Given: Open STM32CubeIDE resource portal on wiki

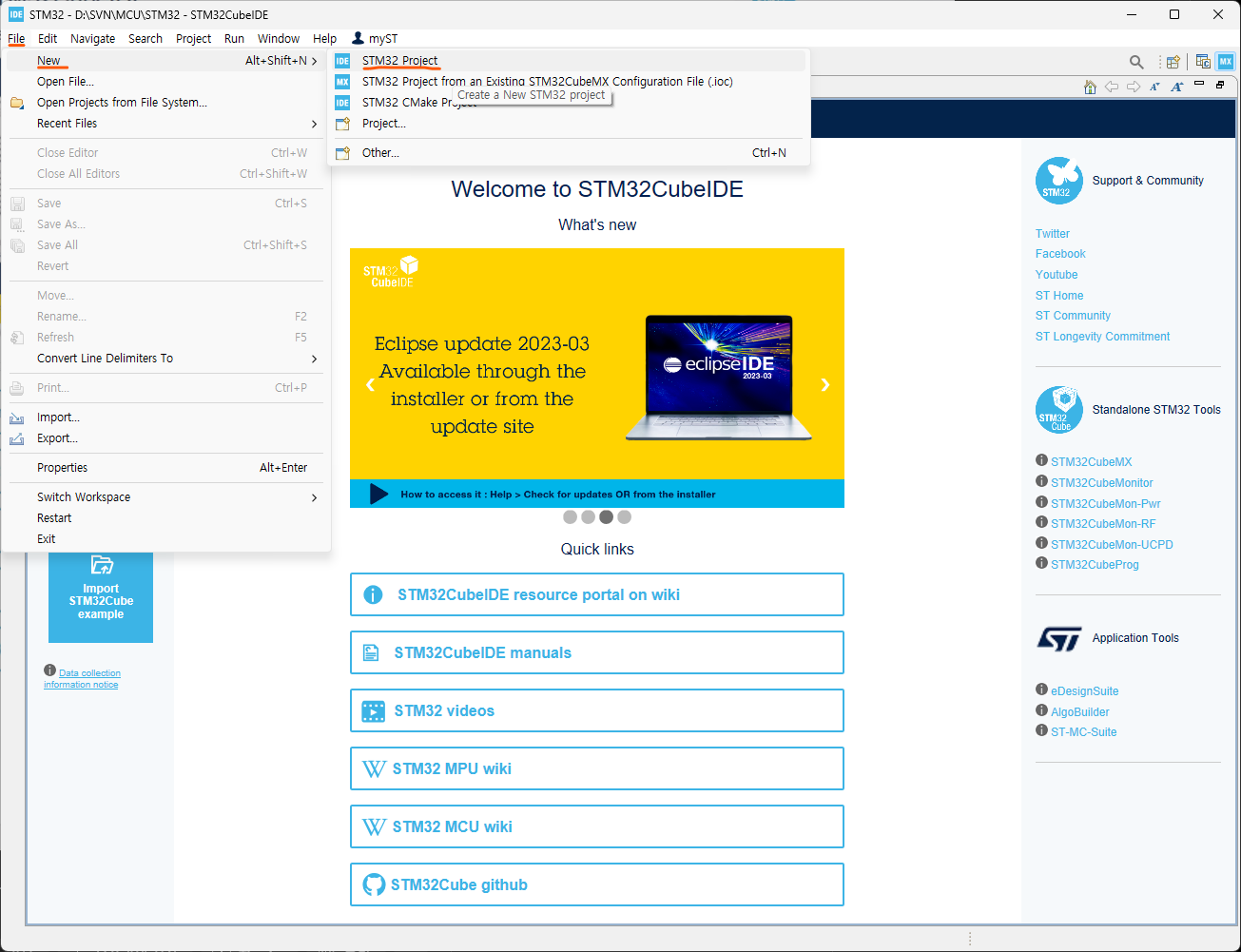Looking at the screenshot, I should pos(597,594).
